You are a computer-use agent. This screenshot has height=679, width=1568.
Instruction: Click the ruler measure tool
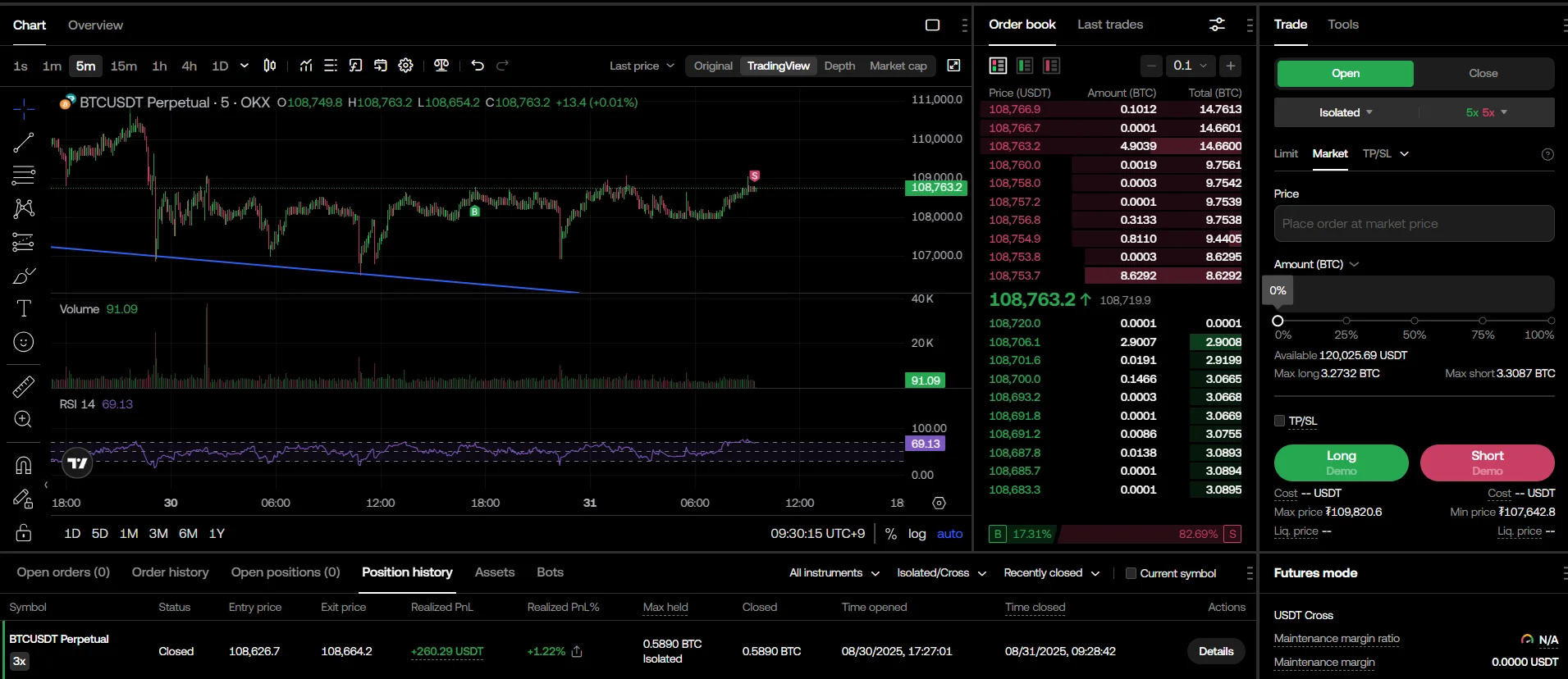(x=24, y=386)
